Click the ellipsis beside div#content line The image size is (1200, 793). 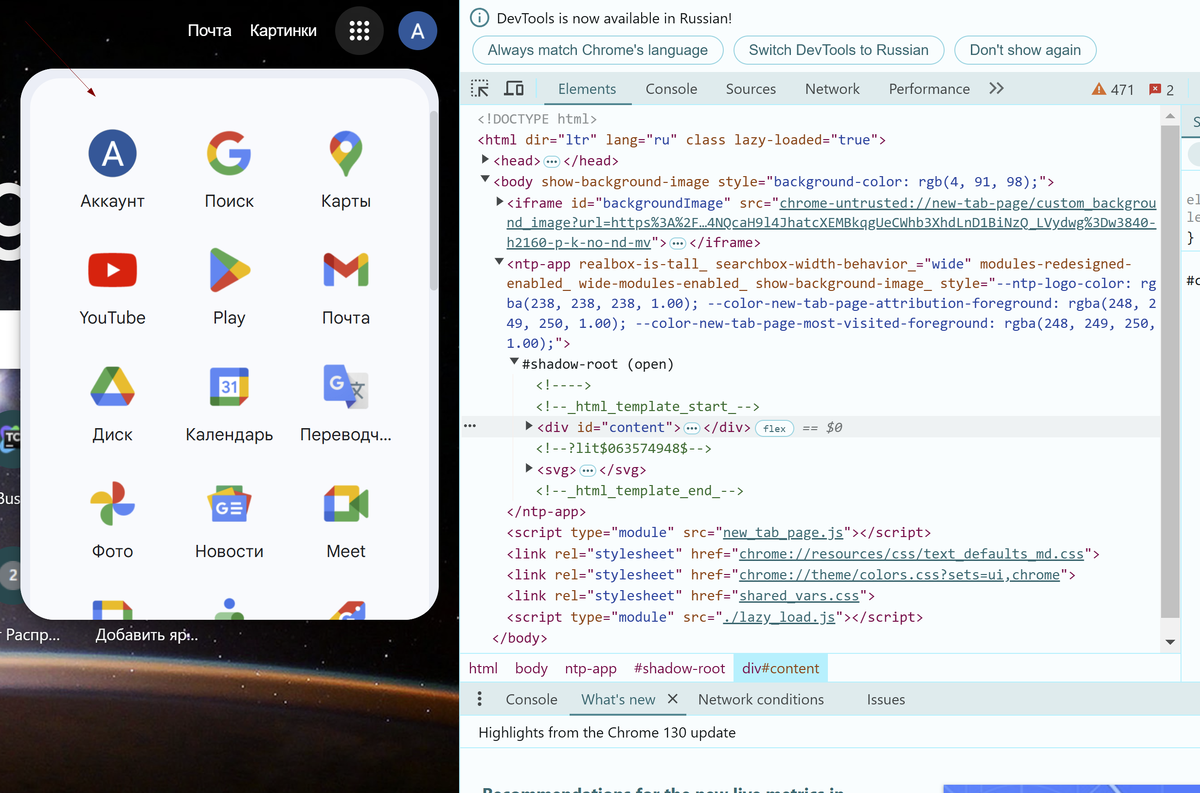coord(470,427)
